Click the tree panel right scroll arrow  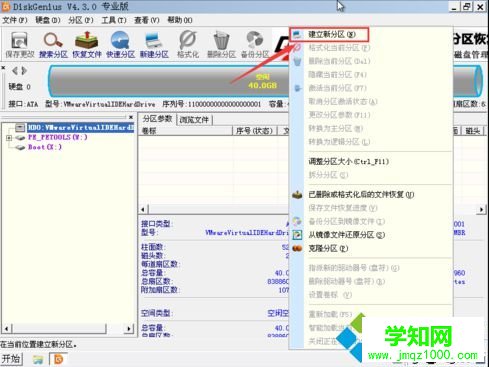(x=129, y=329)
